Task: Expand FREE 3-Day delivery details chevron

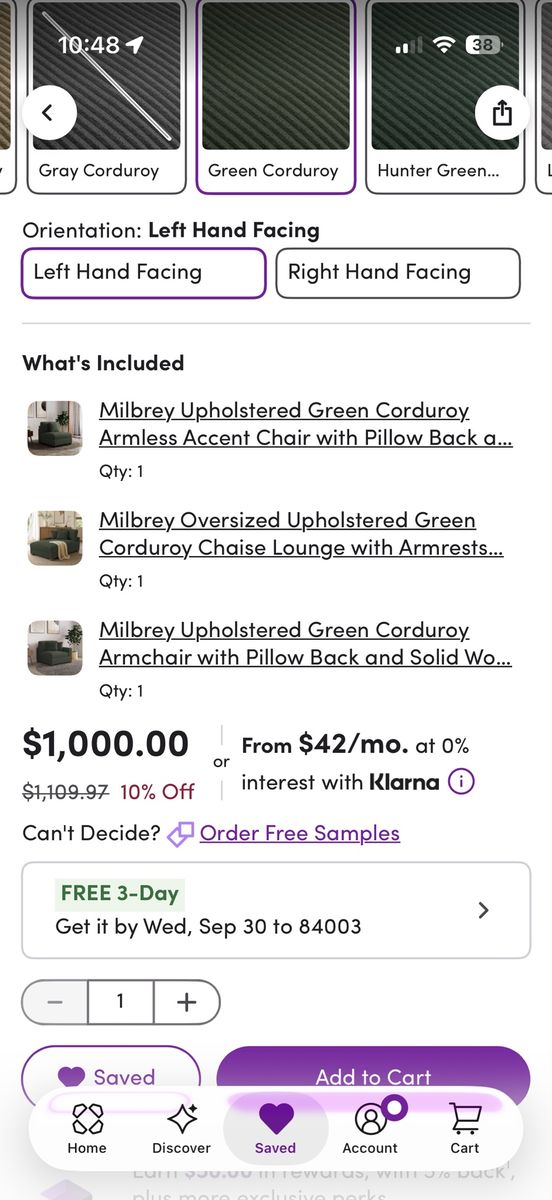Action: (x=483, y=910)
